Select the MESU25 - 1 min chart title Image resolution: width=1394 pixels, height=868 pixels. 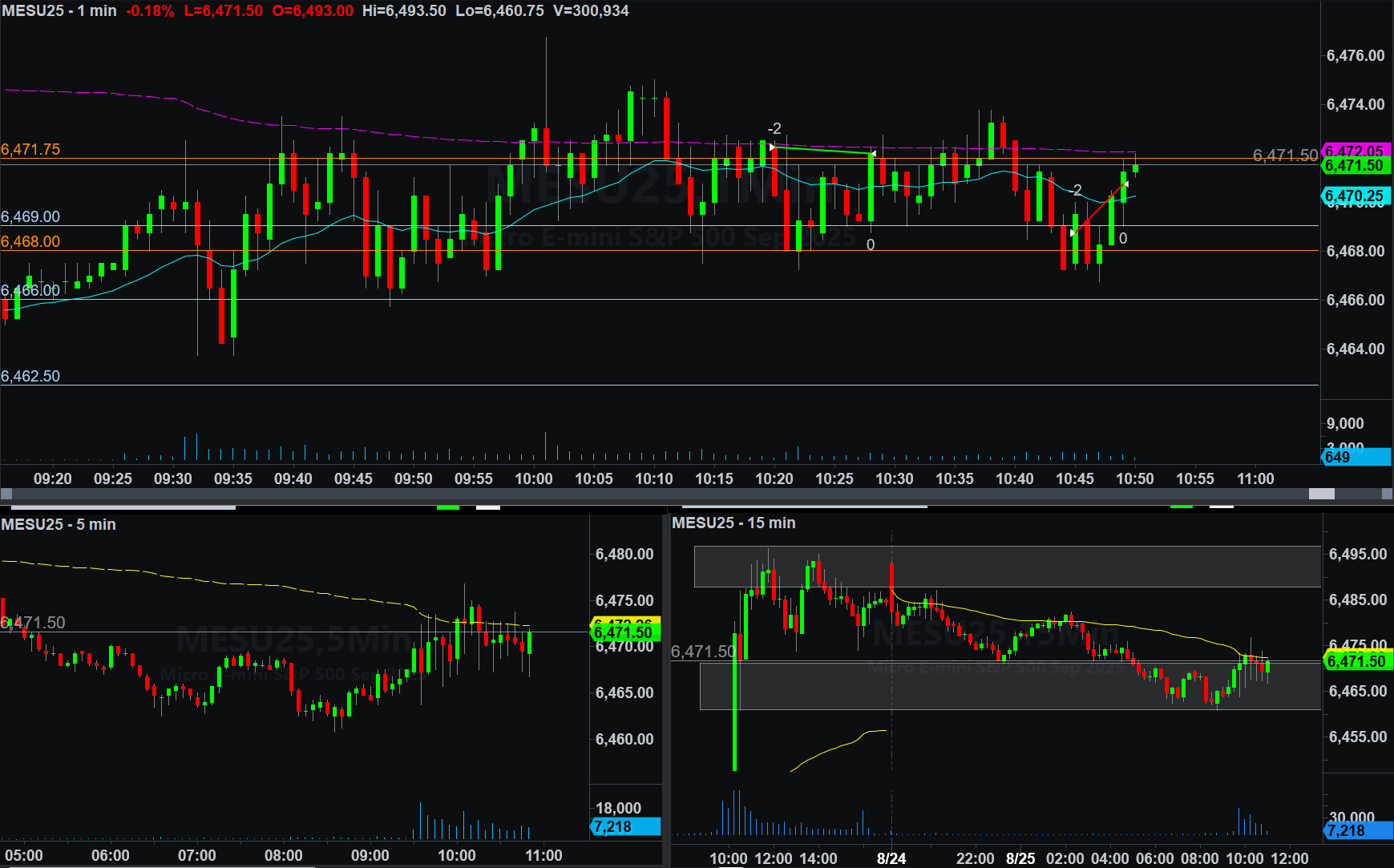(x=59, y=10)
